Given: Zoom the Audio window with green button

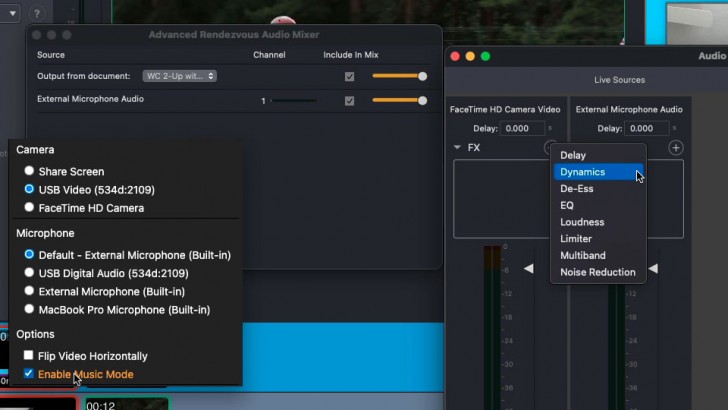Looking at the screenshot, I should pos(486,56).
